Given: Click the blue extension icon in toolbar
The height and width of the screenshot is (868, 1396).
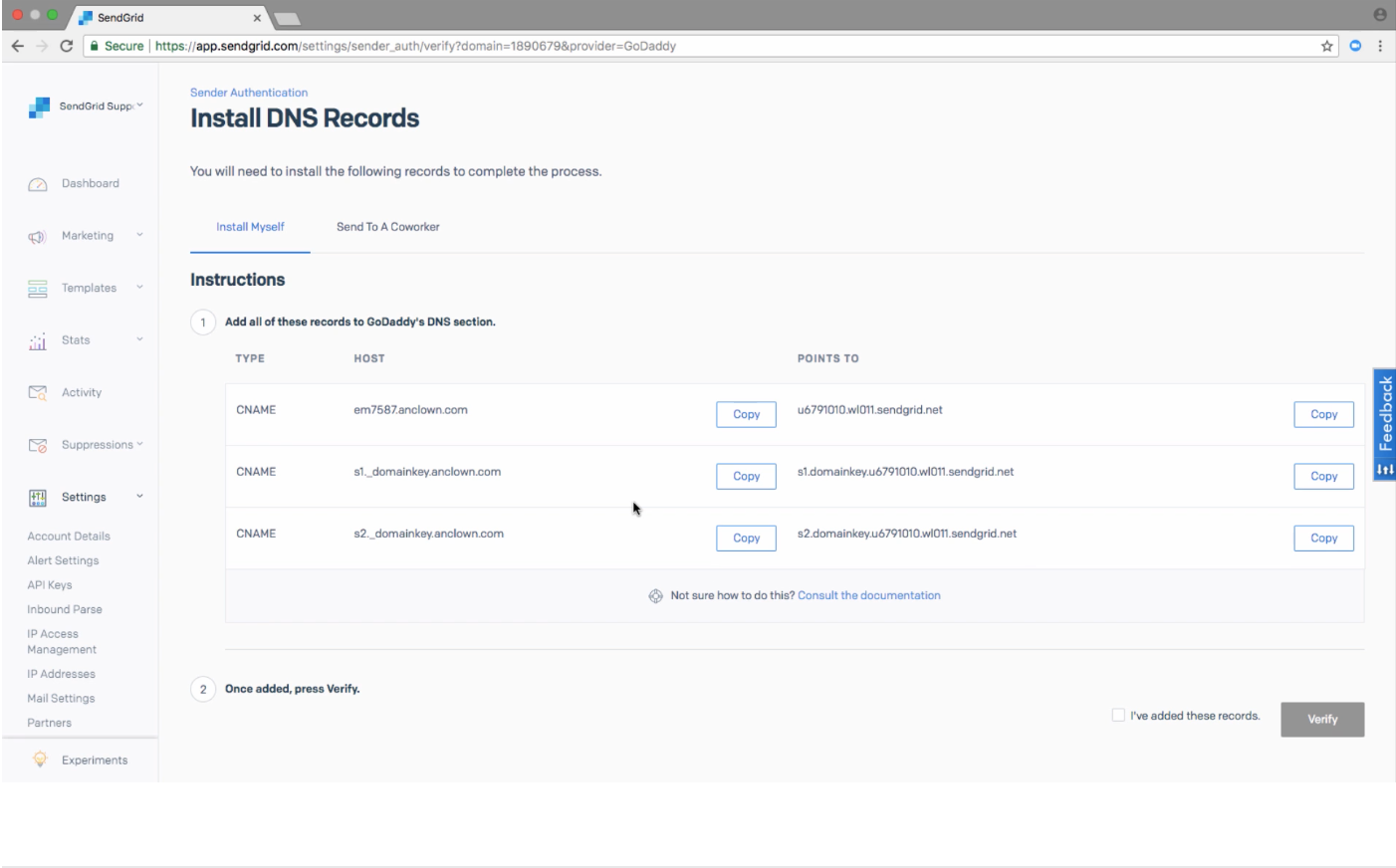Looking at the screenshot, I should (1355, 46).
